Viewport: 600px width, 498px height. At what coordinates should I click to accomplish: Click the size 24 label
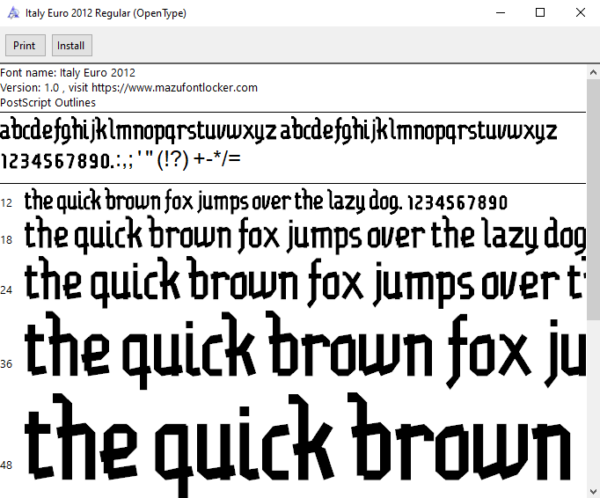pos(7,290)
